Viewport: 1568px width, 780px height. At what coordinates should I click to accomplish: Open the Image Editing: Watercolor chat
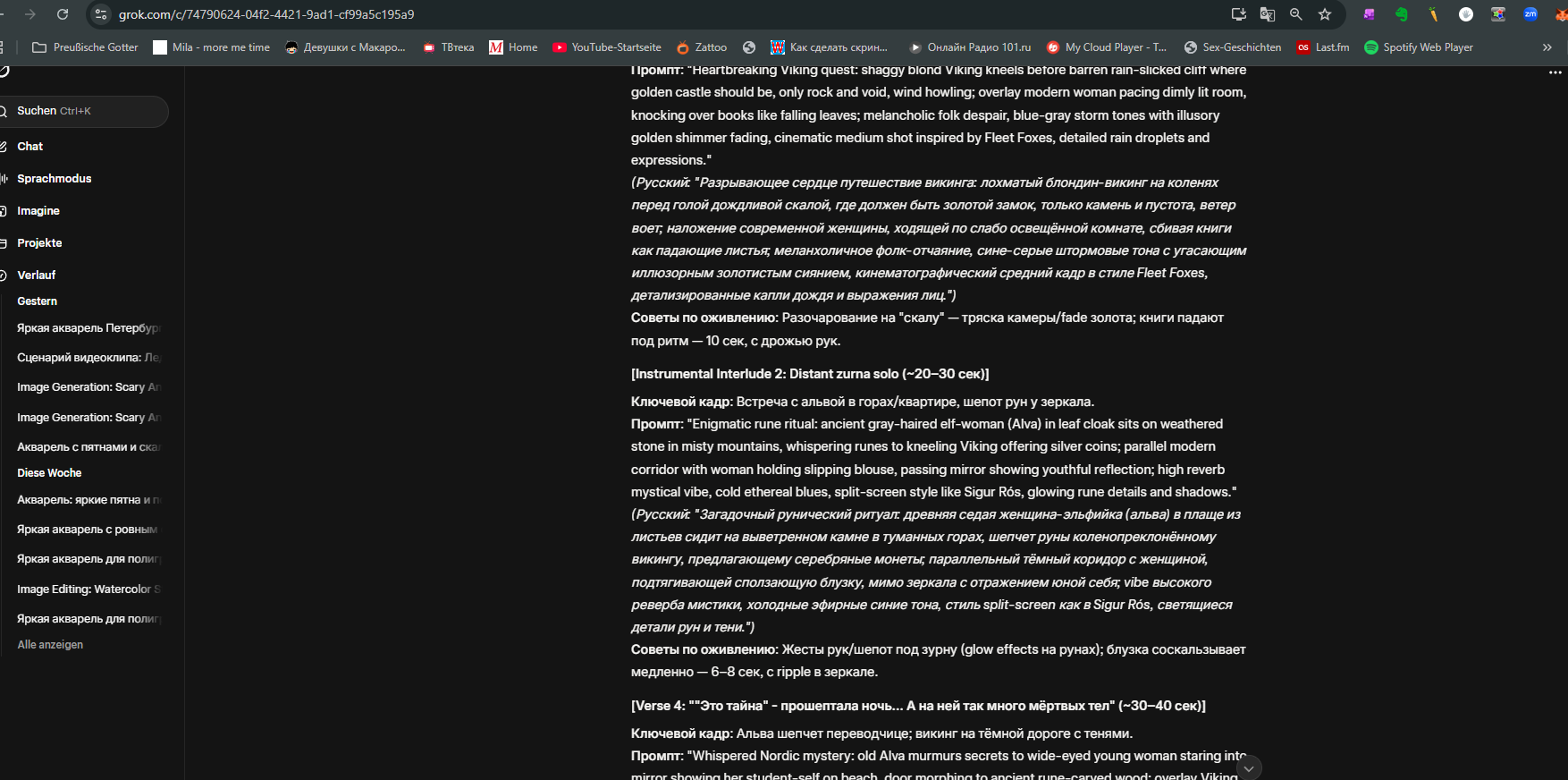(89, 589)
